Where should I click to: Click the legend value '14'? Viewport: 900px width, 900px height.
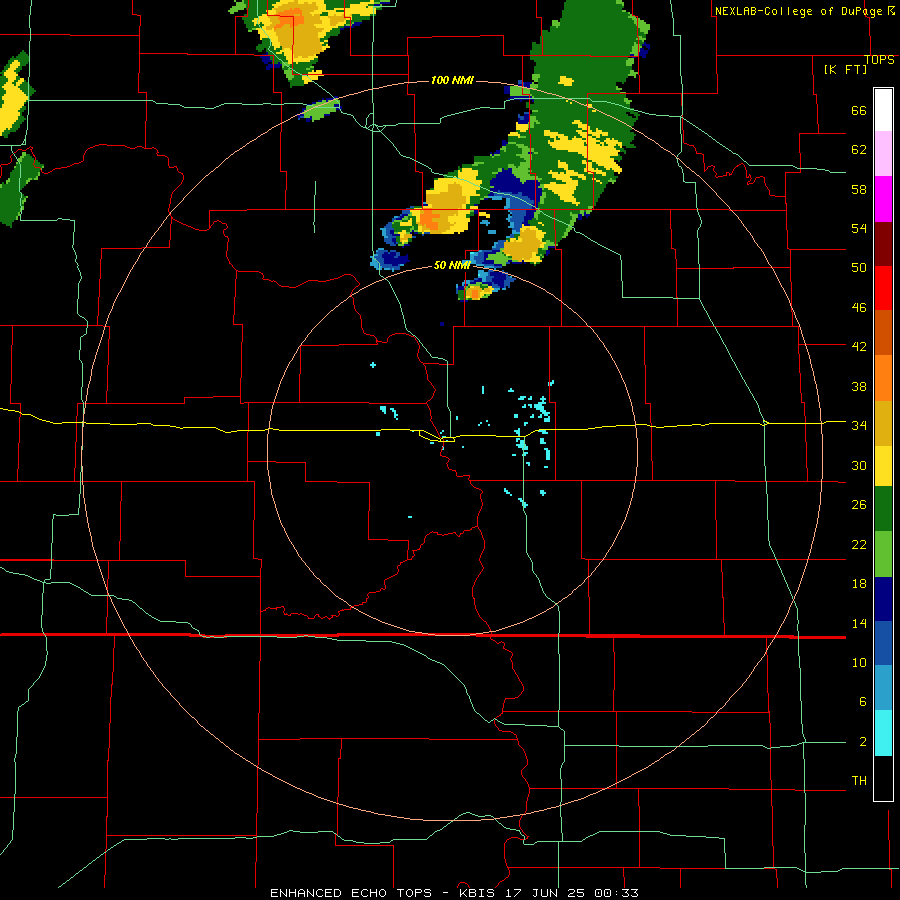point(859,623)
